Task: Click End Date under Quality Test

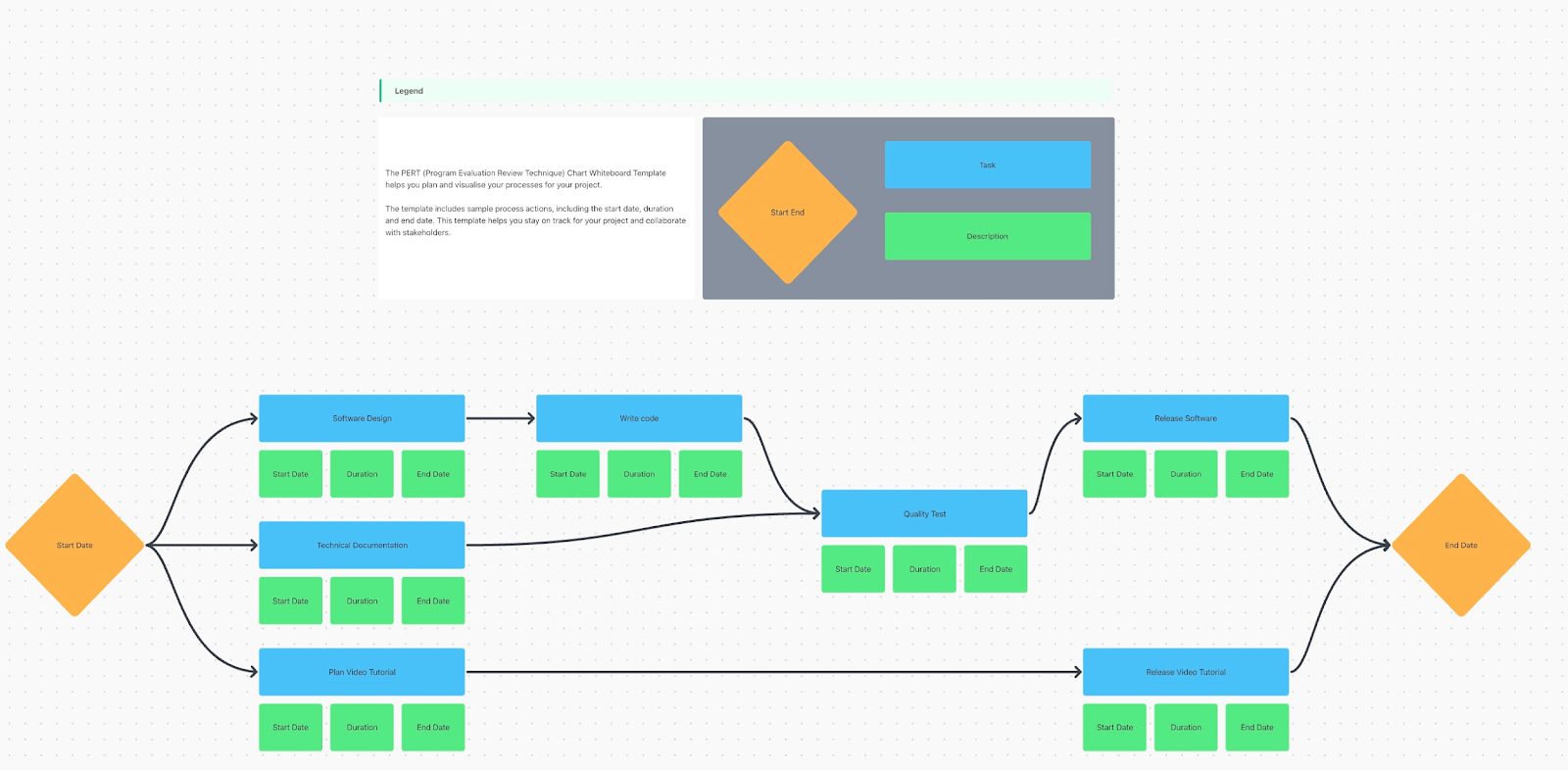Action: click(996, 569)
